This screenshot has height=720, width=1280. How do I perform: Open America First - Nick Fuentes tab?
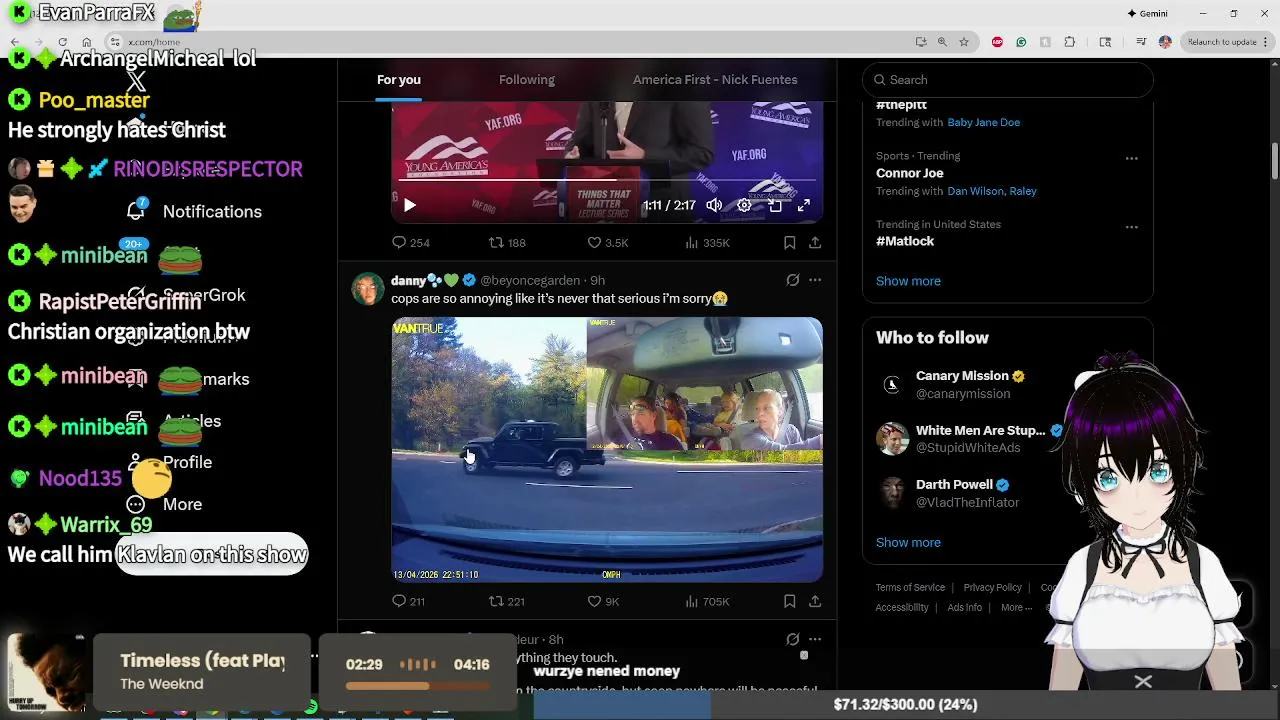click(x=715, y=80)
